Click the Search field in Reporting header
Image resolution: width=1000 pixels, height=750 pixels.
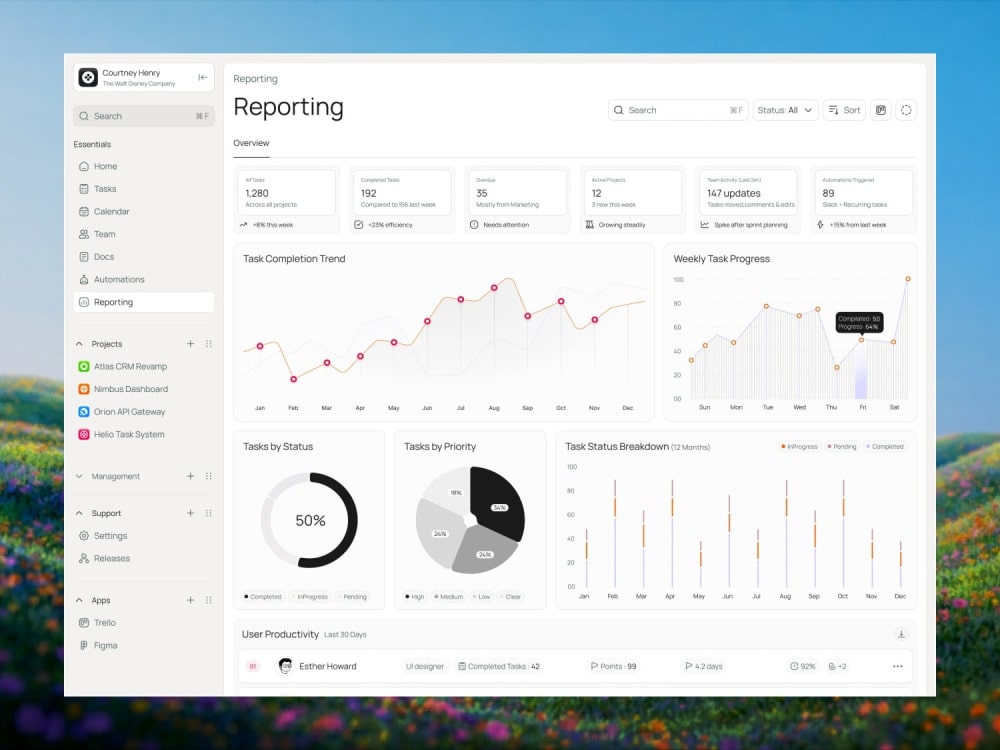(678, 110)
